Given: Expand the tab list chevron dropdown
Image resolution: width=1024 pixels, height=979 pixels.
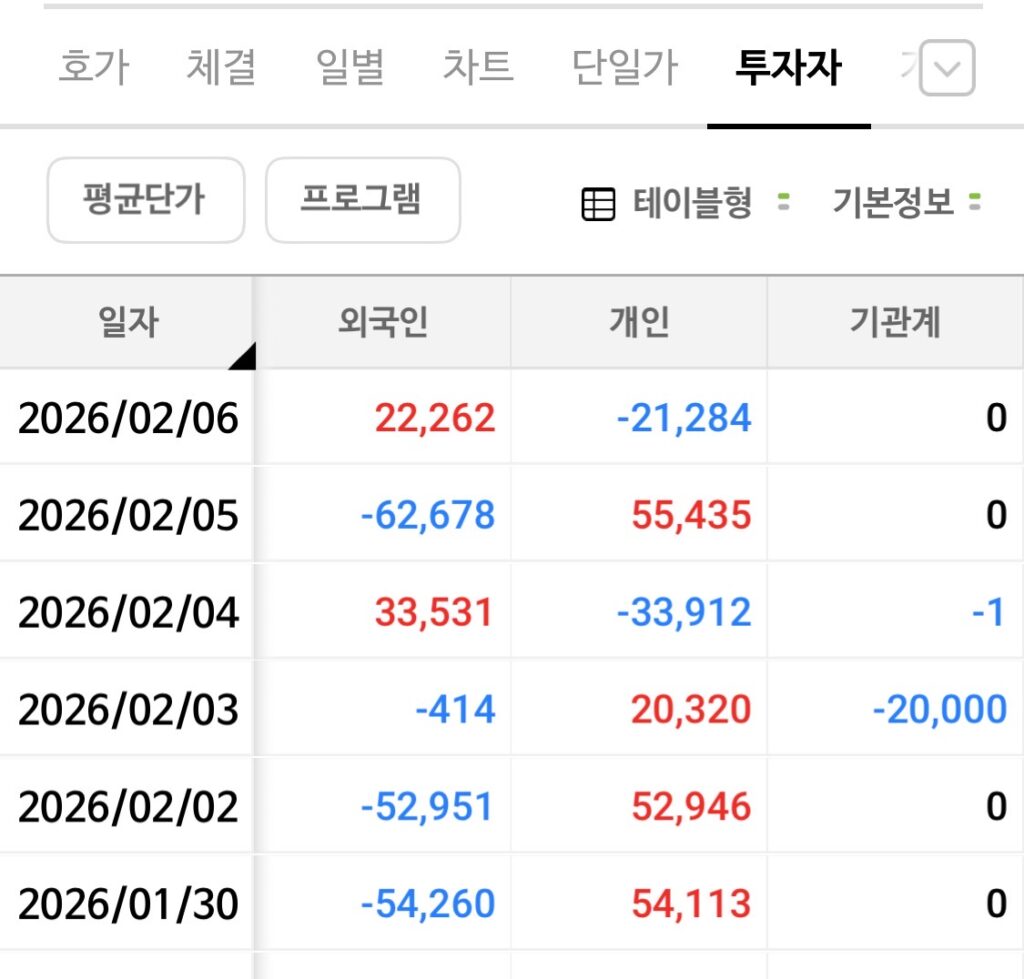Looking at the screenshot, I should coord(946,69).
